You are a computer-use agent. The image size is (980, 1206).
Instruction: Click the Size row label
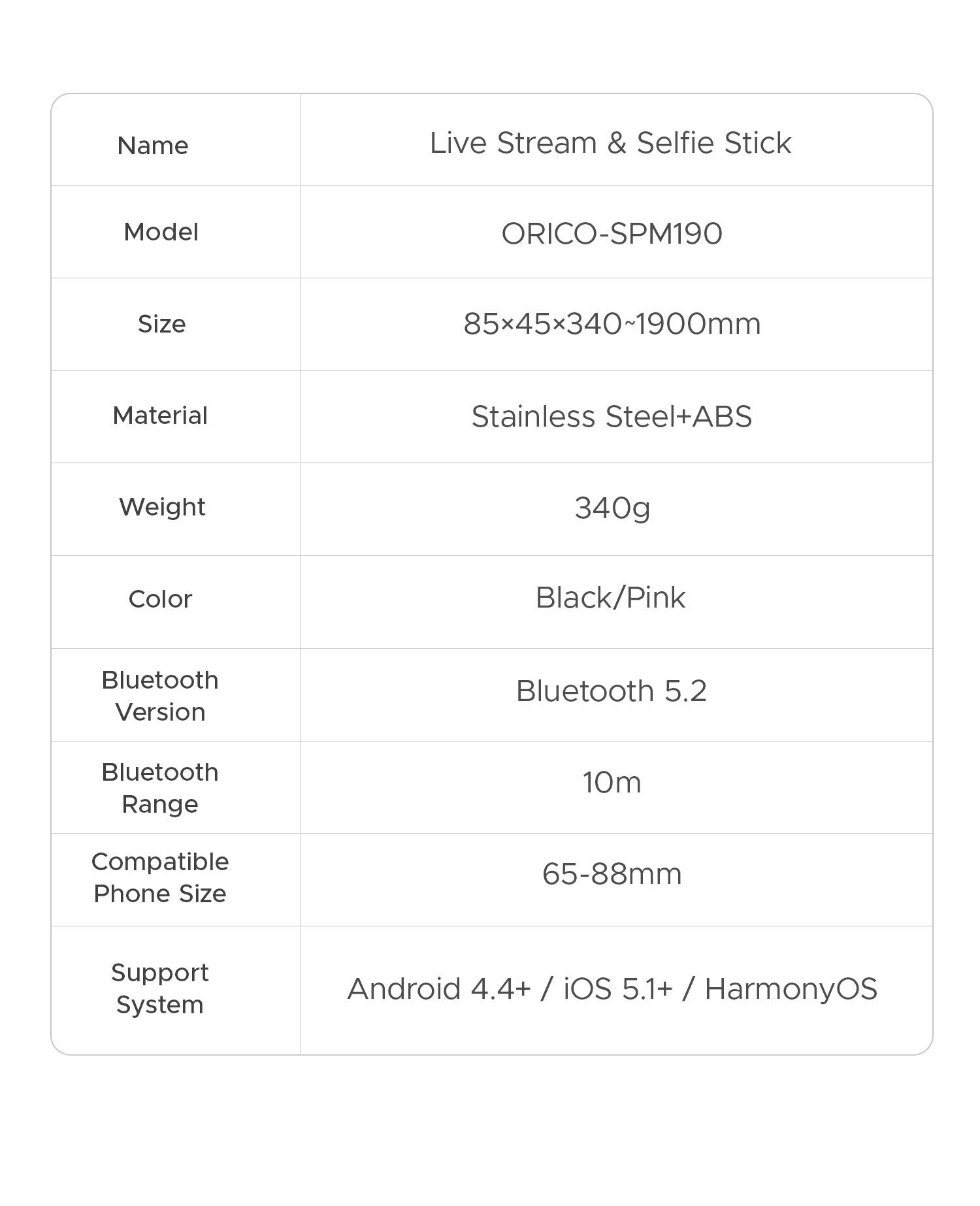(x=161, y=324)
